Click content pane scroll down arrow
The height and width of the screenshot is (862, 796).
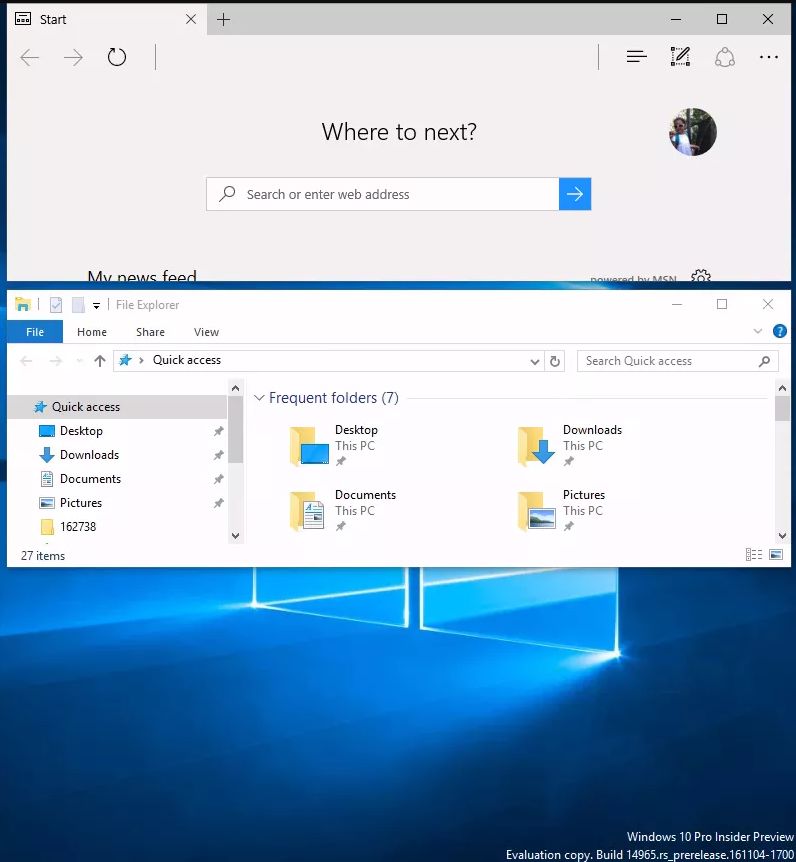[782, 536]
